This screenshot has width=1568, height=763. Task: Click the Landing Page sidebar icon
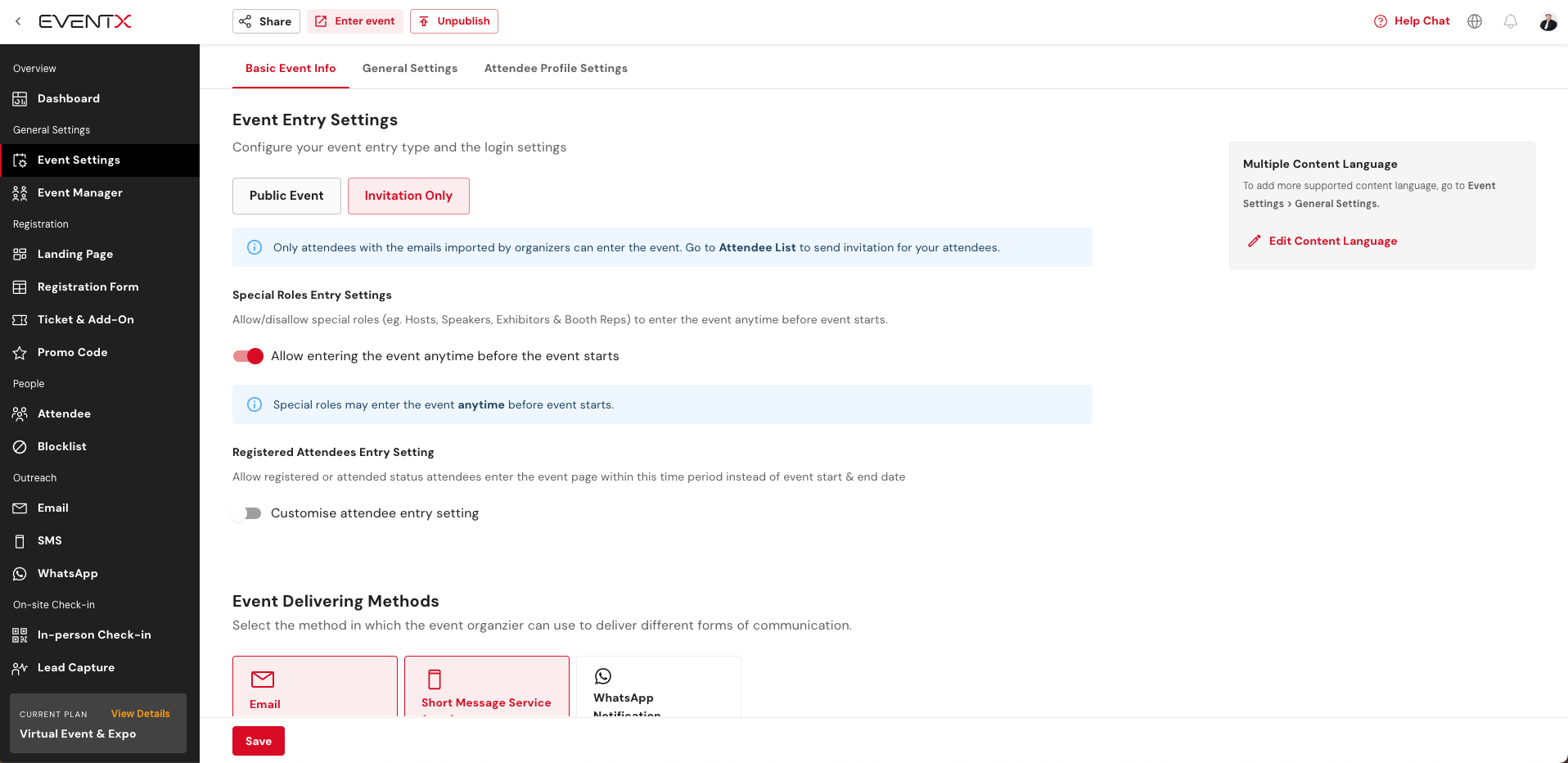[20, 255]
